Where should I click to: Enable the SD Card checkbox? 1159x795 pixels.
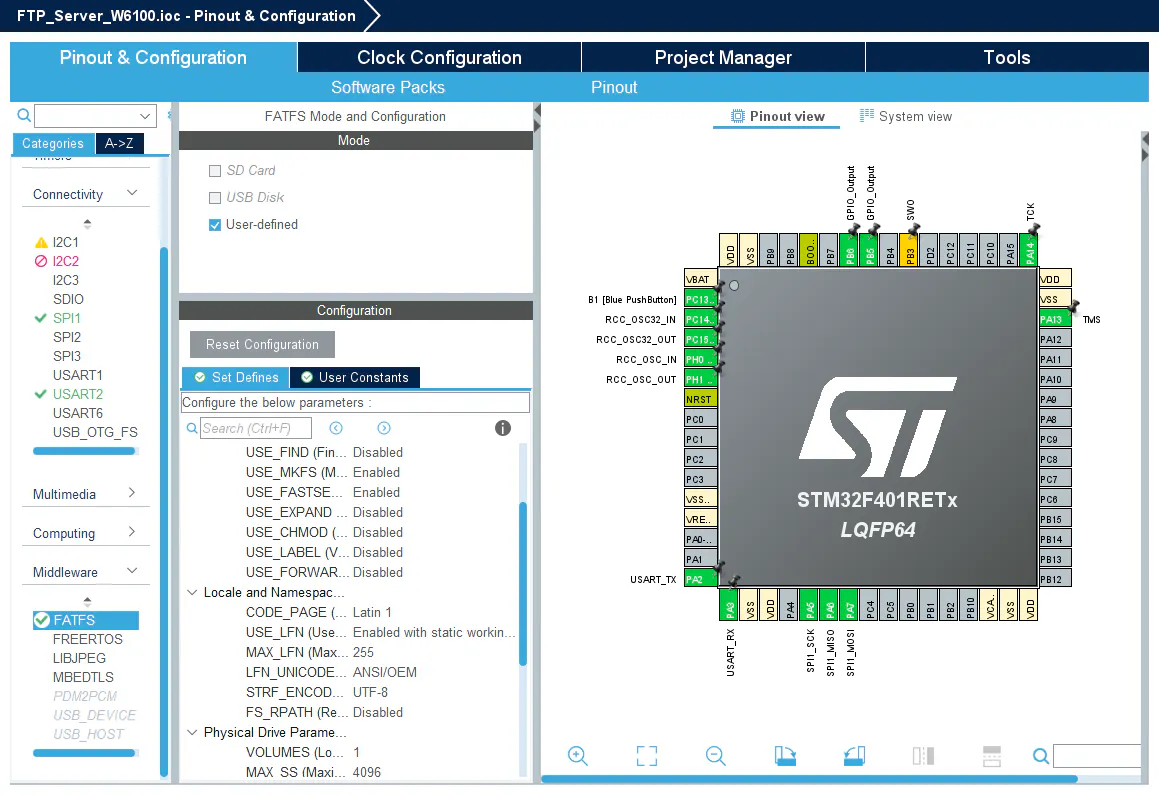pos(215,171)
